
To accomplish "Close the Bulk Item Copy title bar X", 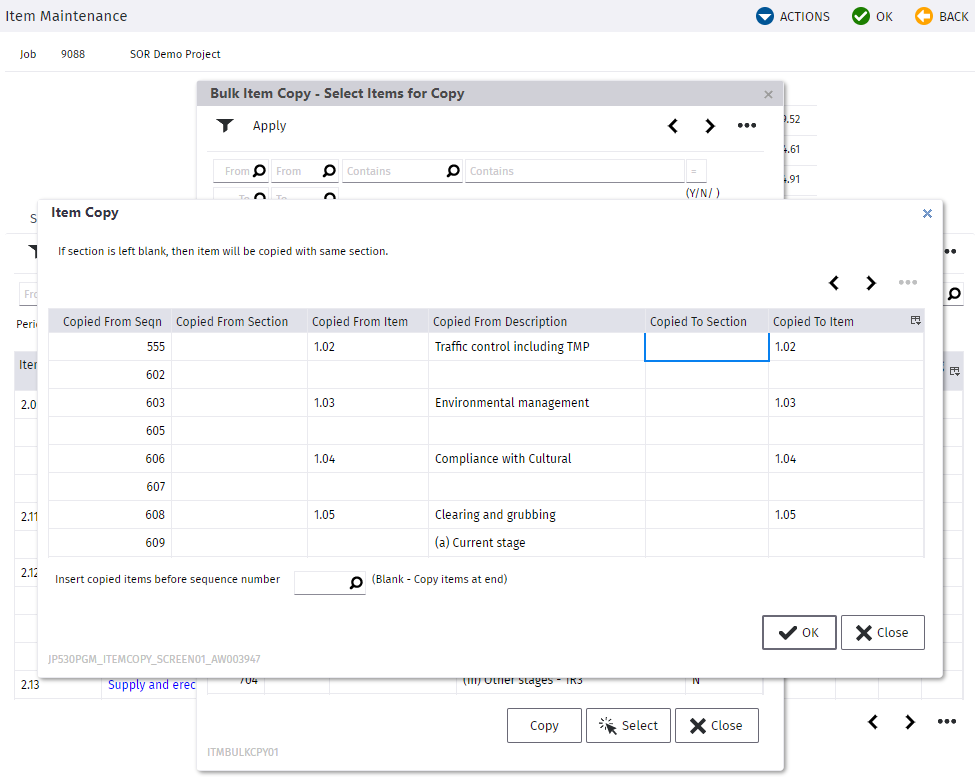I will point(769,94).
